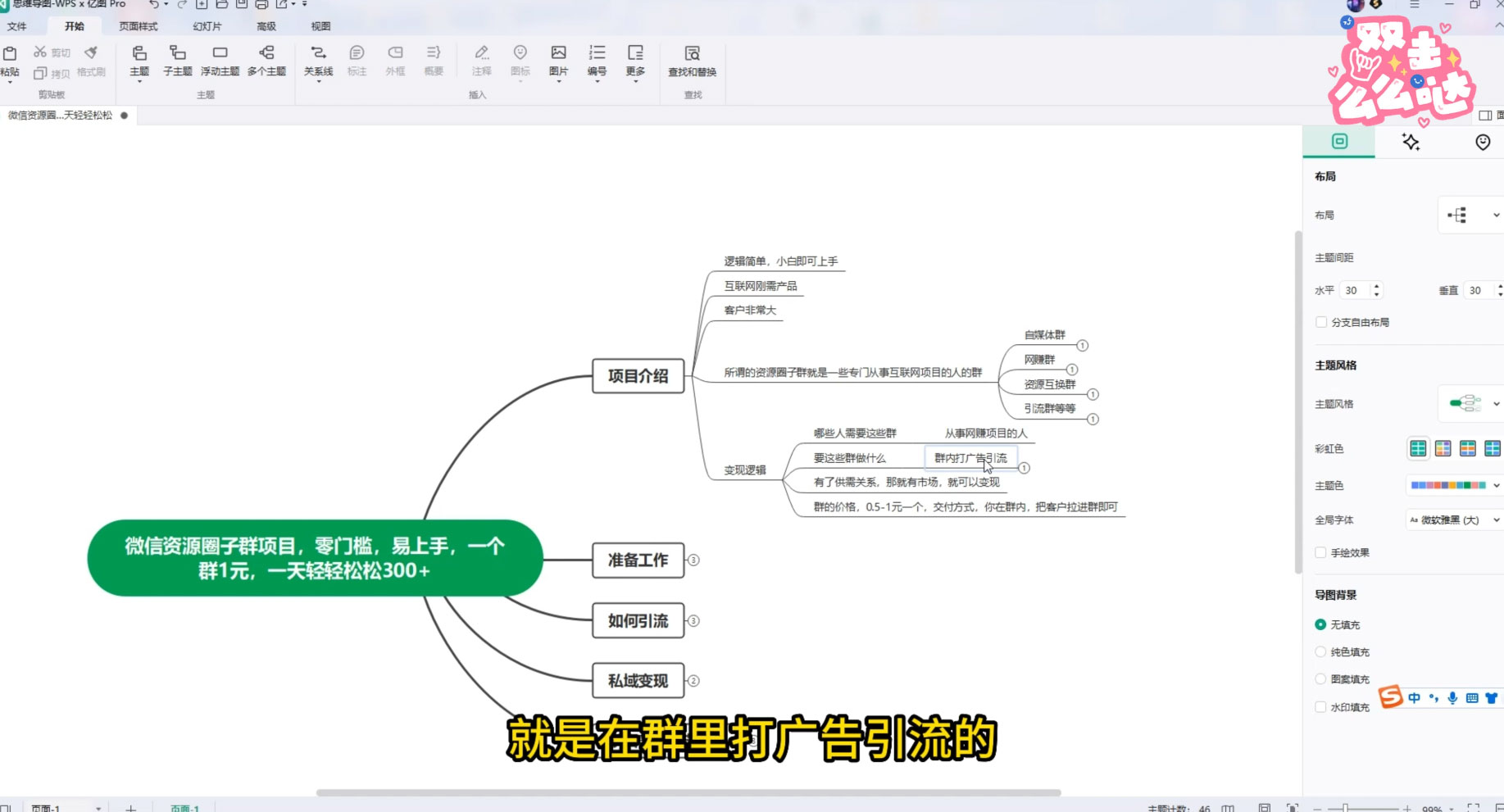Open the 全局字体 font dropdown
Screen dimensions: 1504x812
pyautogui.click(x=1452, y=519)
